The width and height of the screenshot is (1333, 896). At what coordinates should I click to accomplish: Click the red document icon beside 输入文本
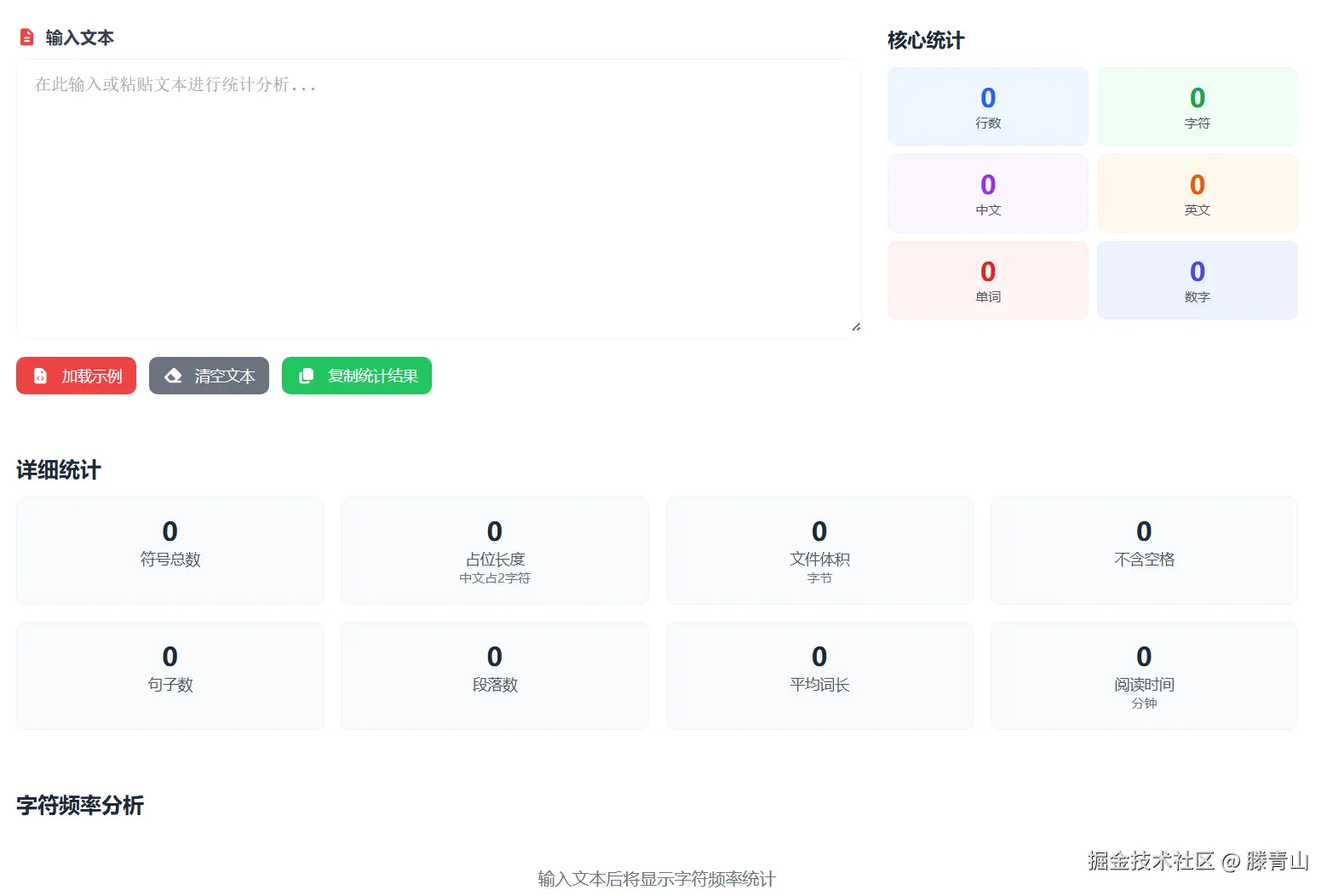pyautogui.click(x=26, y=37)
